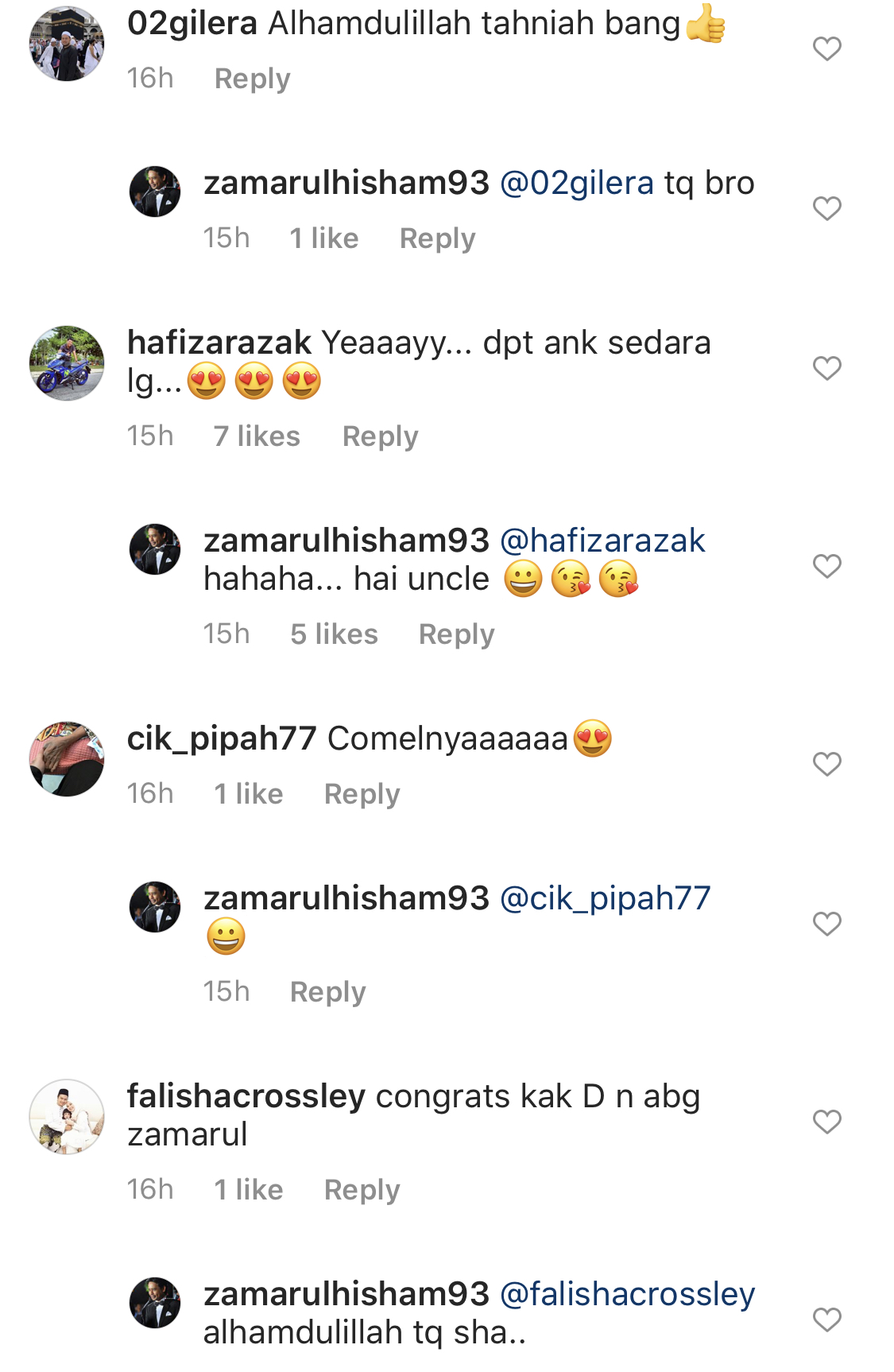Screen dimensions: 894x1372
Task: Open the @02gilera mention link
Action: tap(577, 184)
